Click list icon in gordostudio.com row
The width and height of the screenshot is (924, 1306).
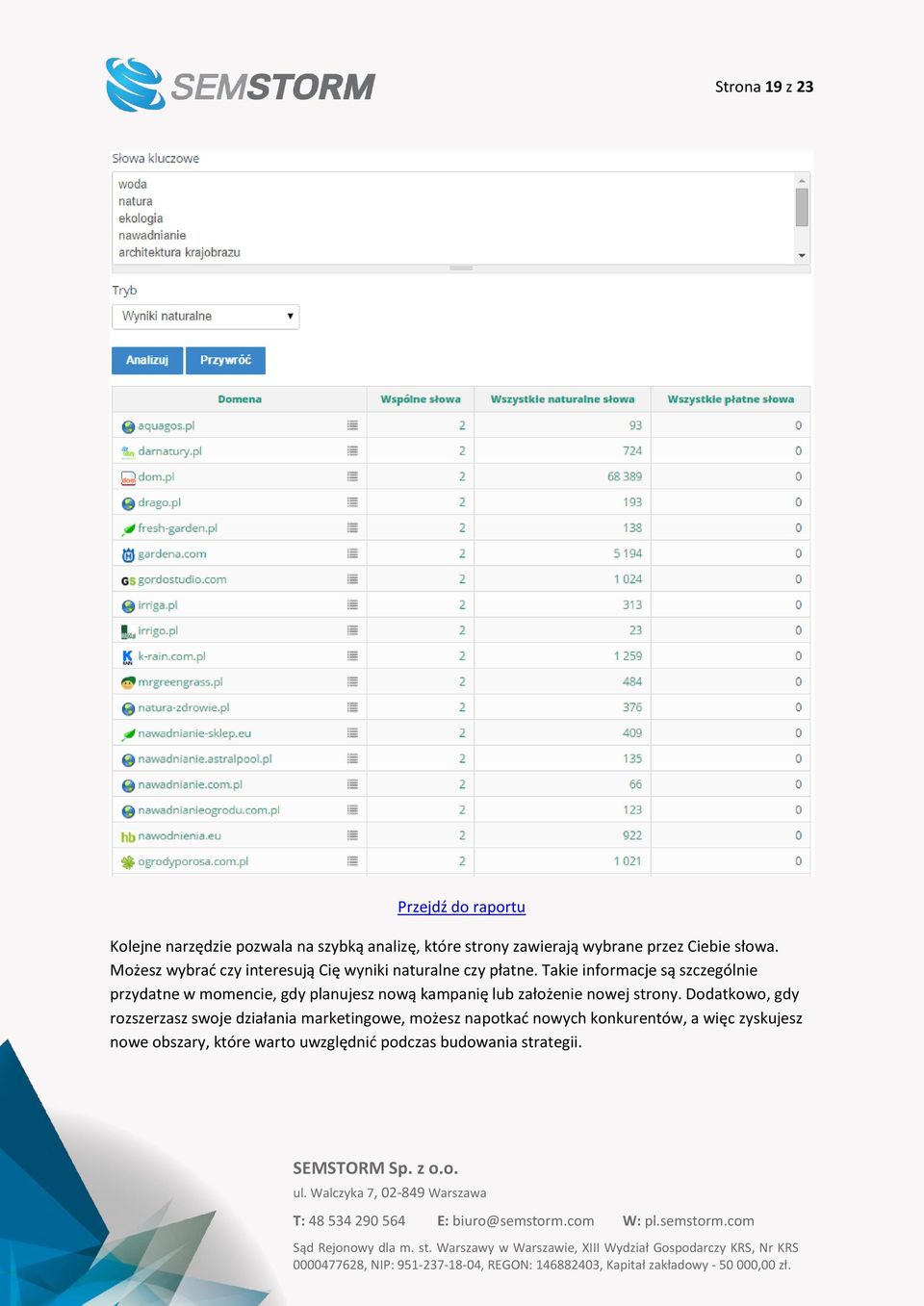pyautogui.click(x=352, y=579)
